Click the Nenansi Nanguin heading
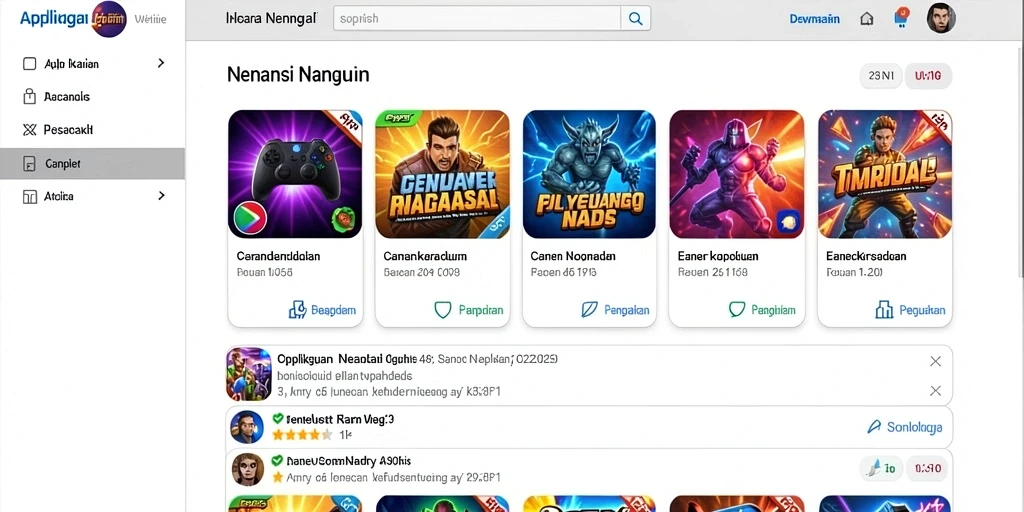This screenshot has height=512, width=1024. [298, 74]
